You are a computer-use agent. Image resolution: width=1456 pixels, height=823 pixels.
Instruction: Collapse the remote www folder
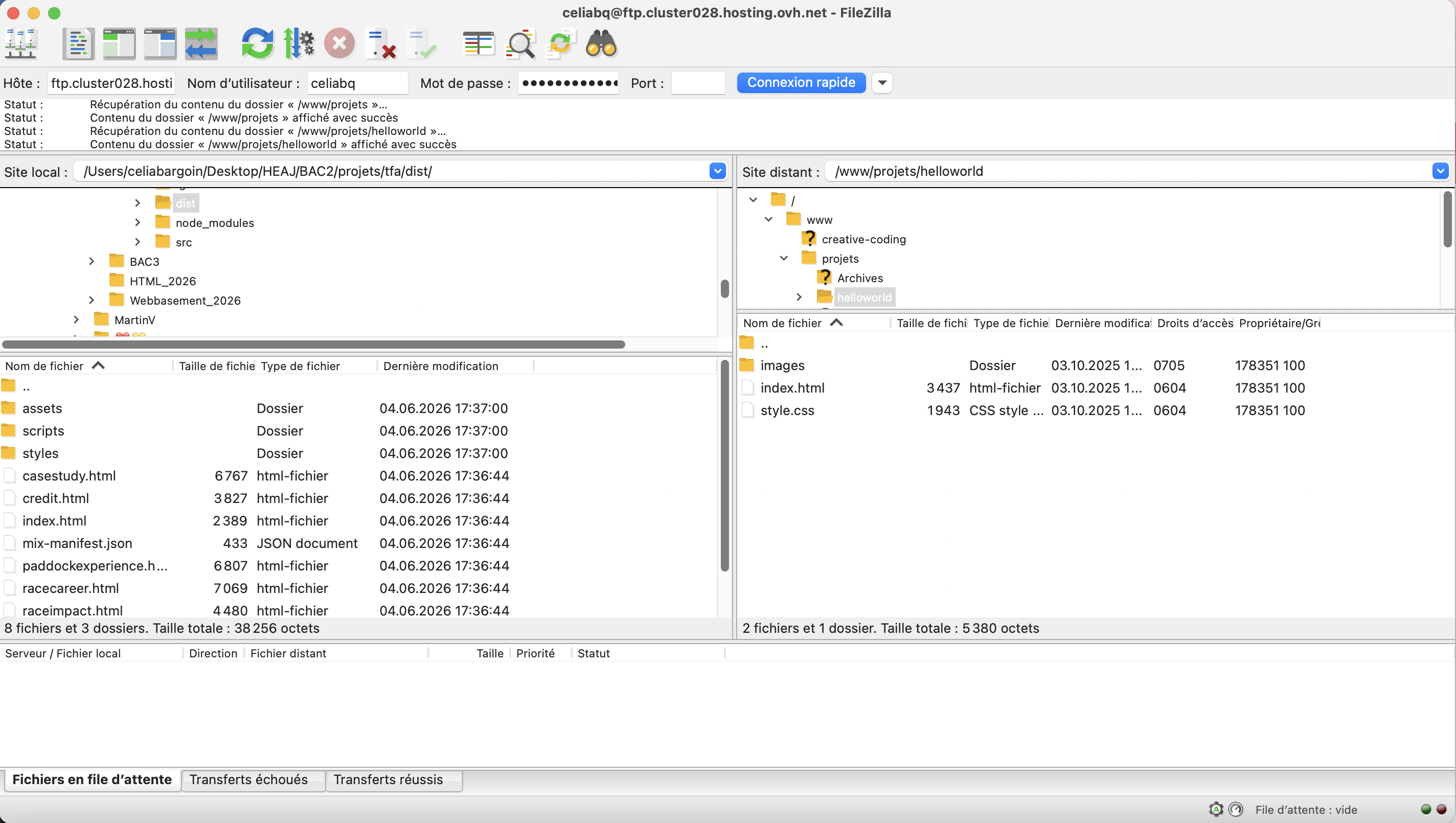click(x=768, y=219)
